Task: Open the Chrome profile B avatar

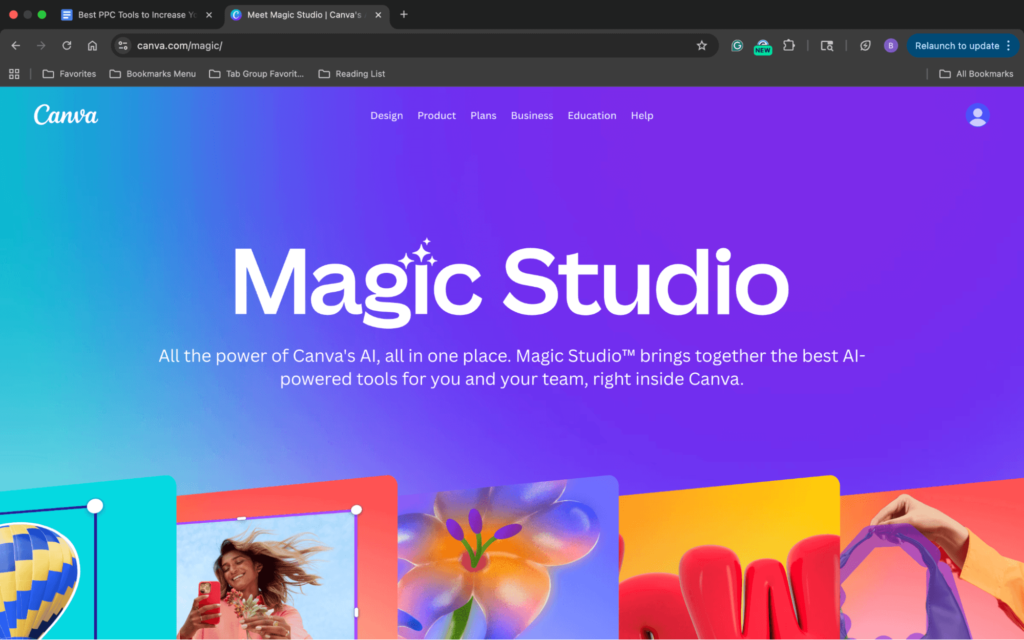Action: (890, 46)
